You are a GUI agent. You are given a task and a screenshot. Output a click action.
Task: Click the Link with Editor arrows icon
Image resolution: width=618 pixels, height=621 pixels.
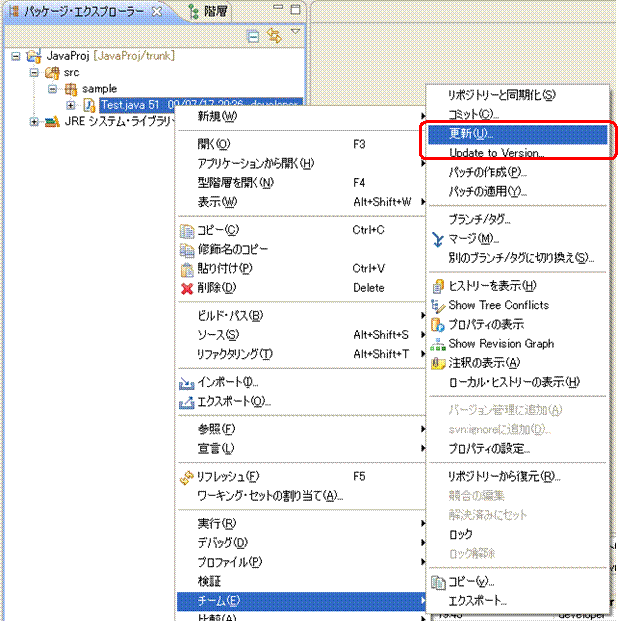[273, 36]
